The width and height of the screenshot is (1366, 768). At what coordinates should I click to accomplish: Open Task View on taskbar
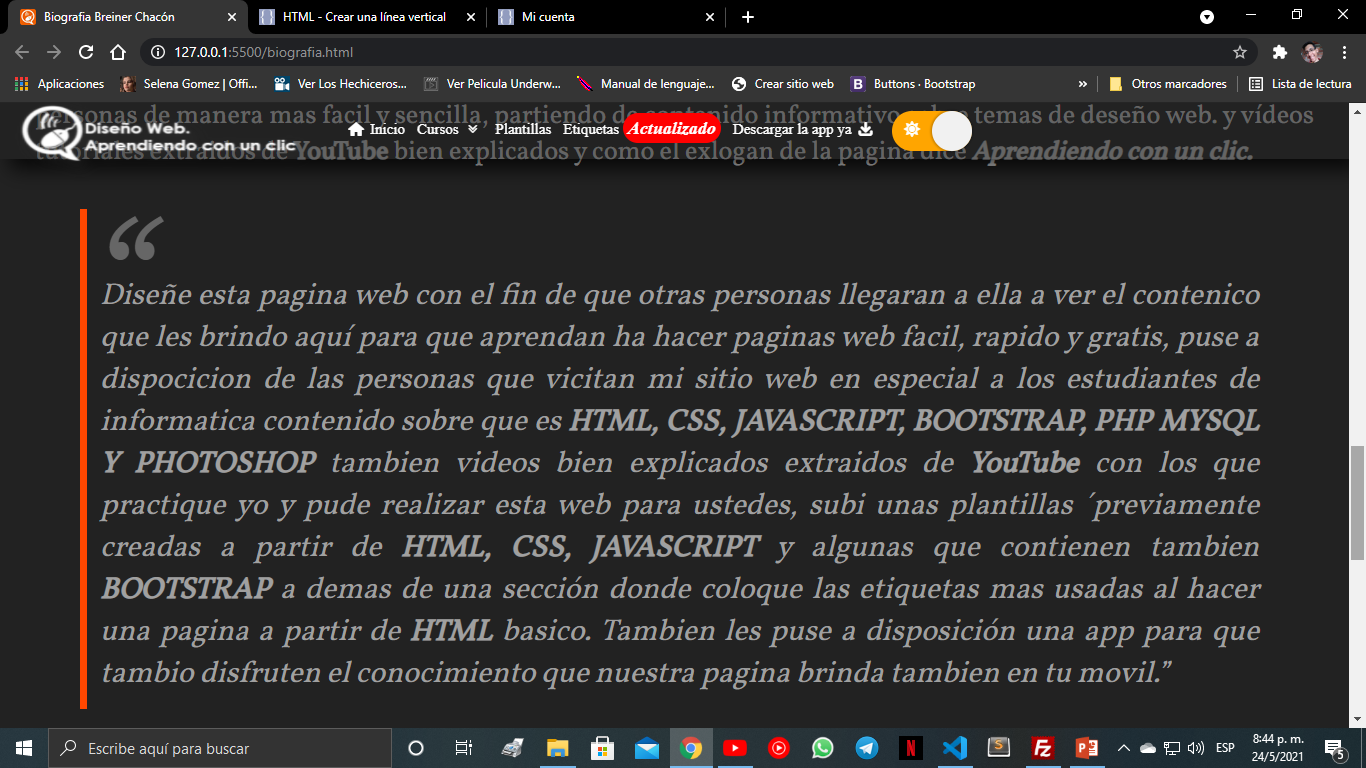pos(463,748)
